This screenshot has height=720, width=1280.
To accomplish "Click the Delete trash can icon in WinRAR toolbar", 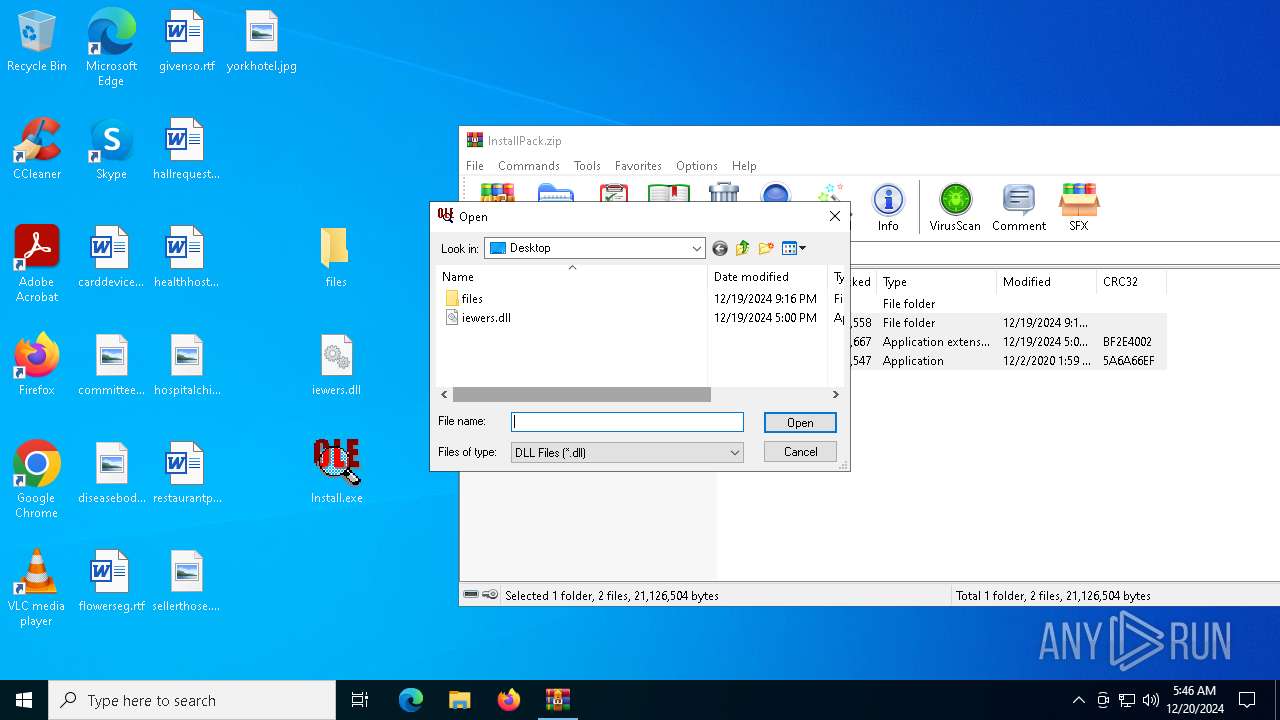I will [x=723, y=193].
